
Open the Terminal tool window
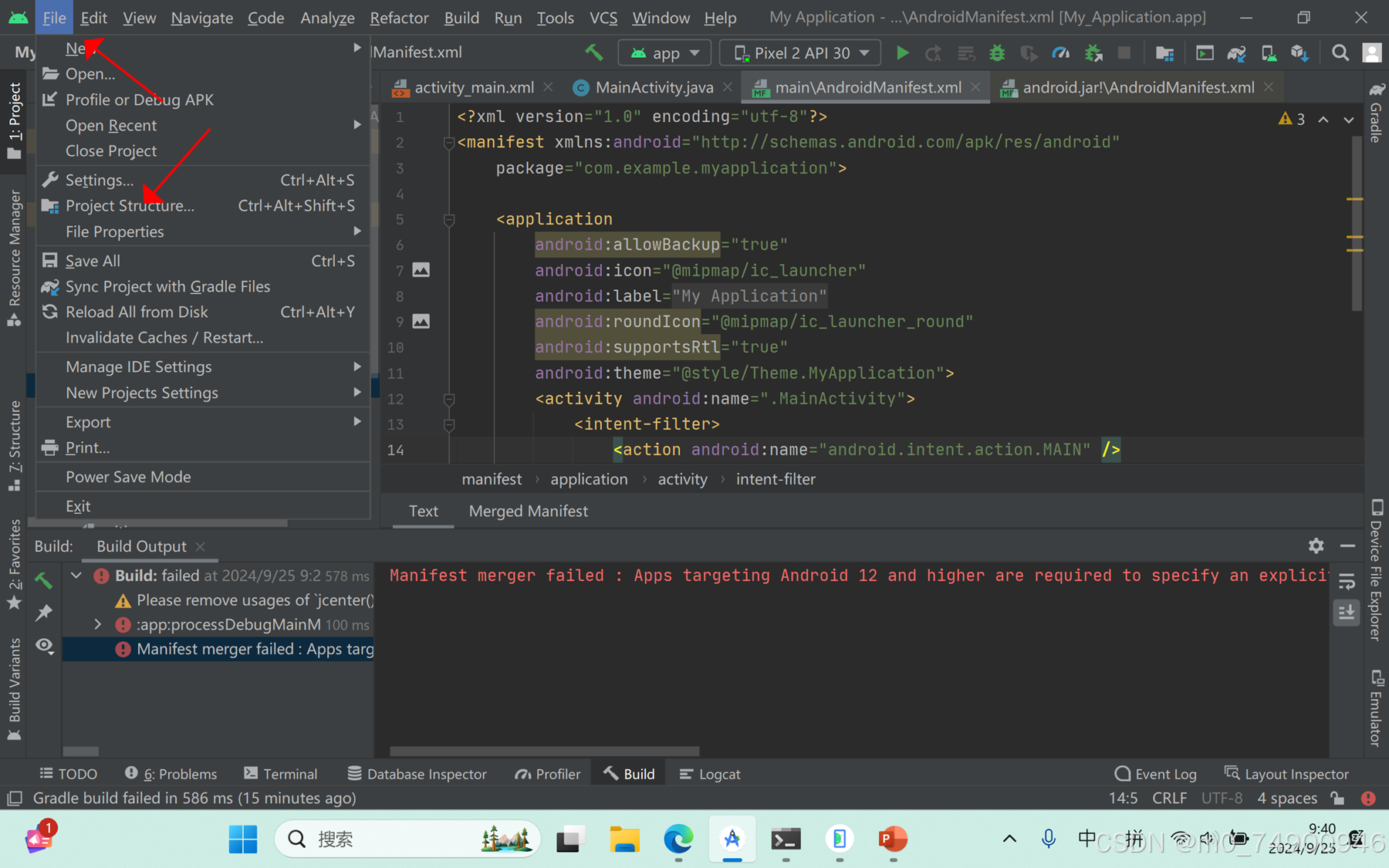tap(280, 773)
